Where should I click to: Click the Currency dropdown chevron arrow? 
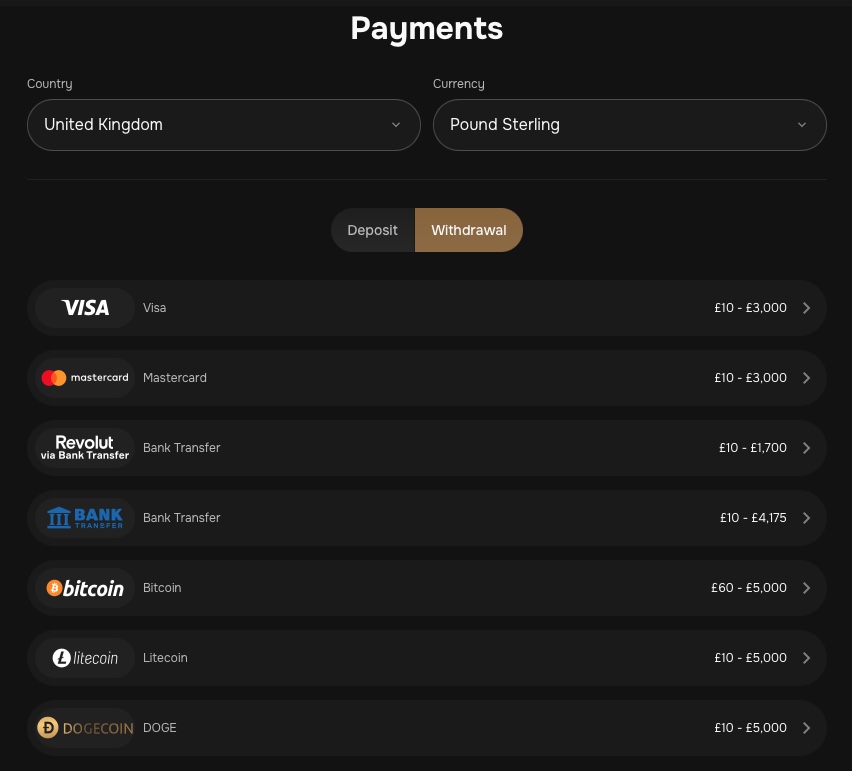click(x=801, y=124)
